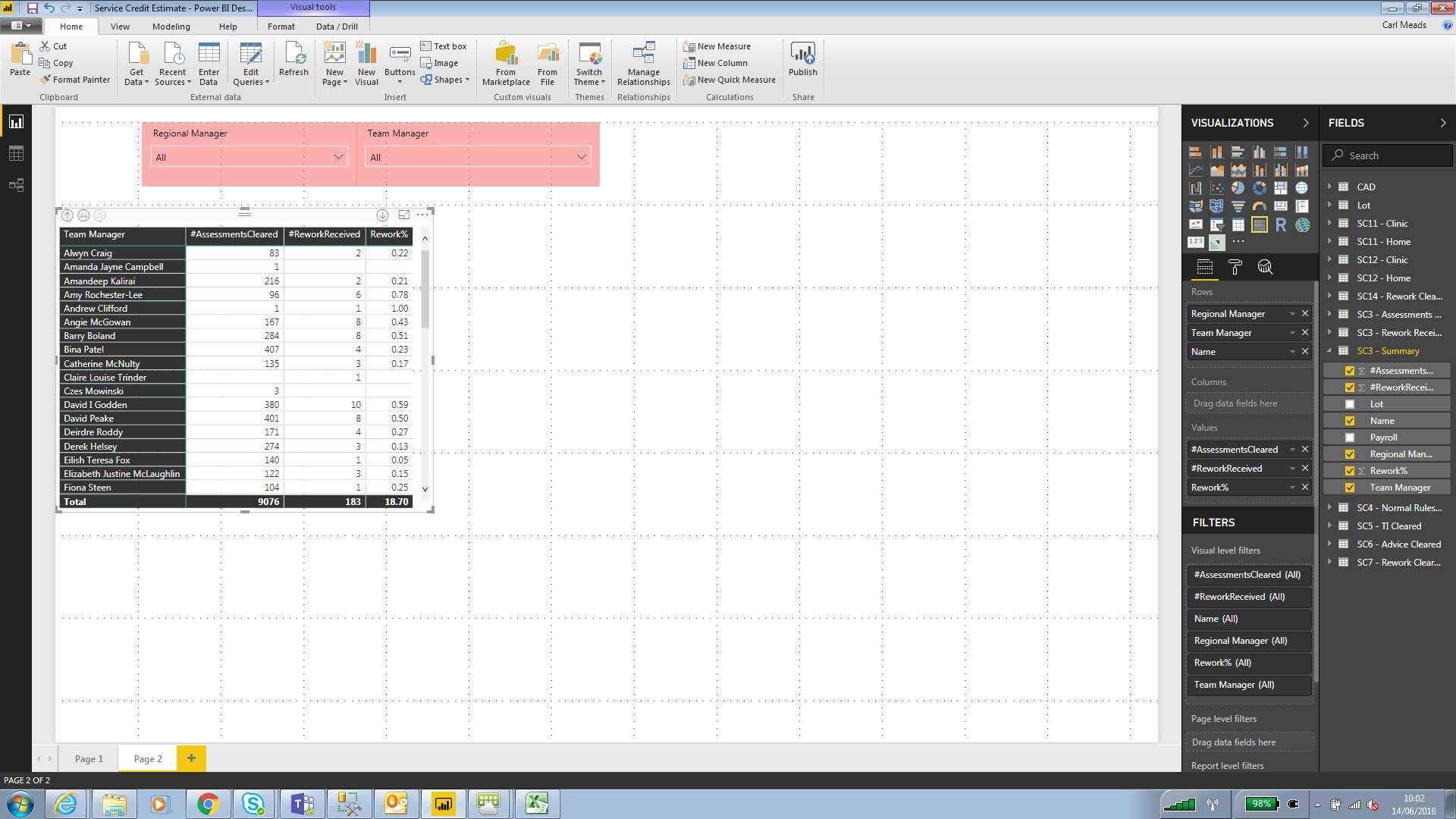Click the Refresh ribbon icon
This screenshot has width=1456, height=819.
[x=293, y=60]
